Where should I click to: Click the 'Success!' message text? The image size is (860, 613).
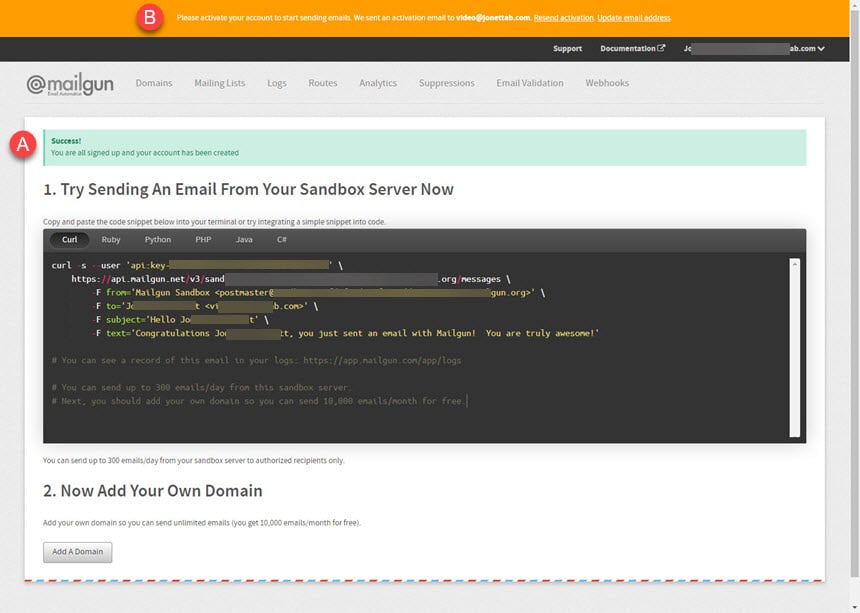click(x=66, y=141)
